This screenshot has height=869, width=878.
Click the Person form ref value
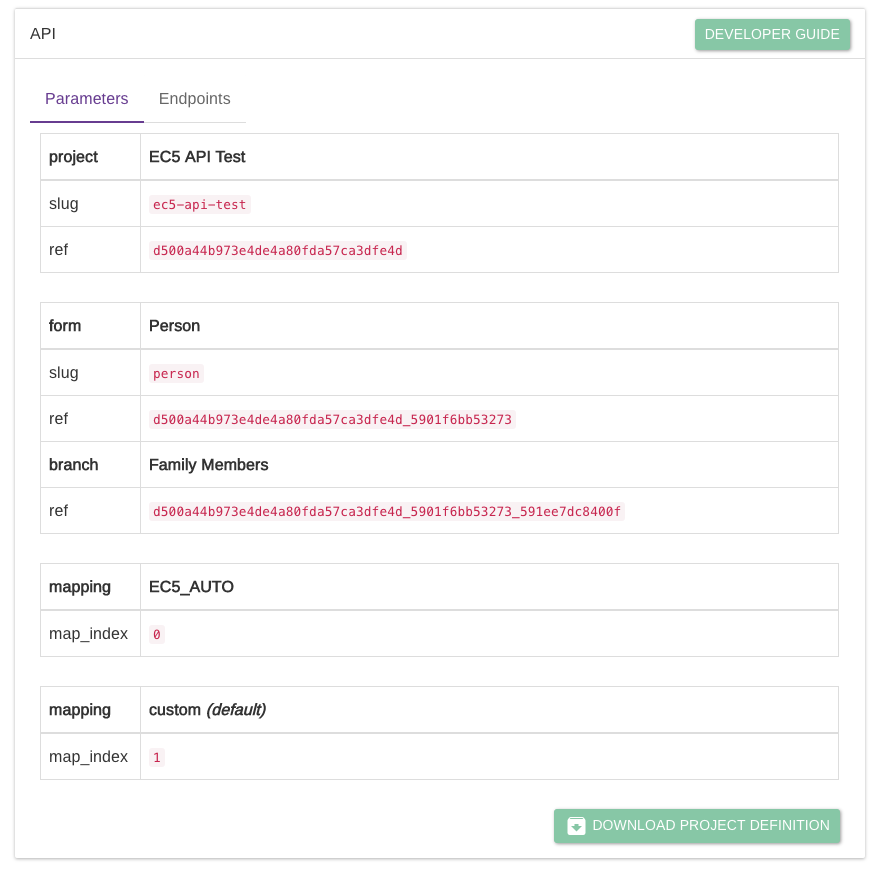(332, 420)
